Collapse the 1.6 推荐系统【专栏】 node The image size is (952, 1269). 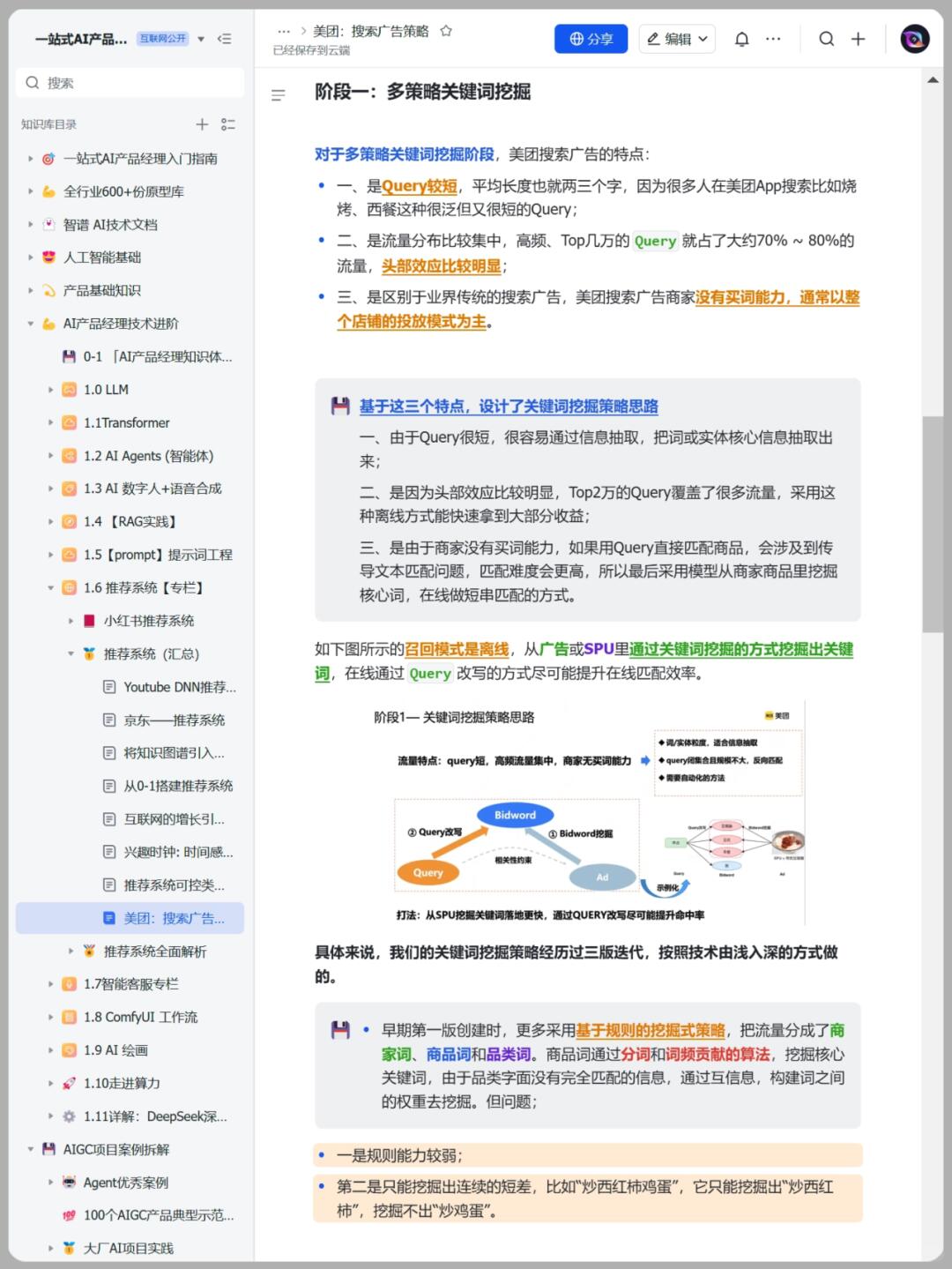point(50,587)
